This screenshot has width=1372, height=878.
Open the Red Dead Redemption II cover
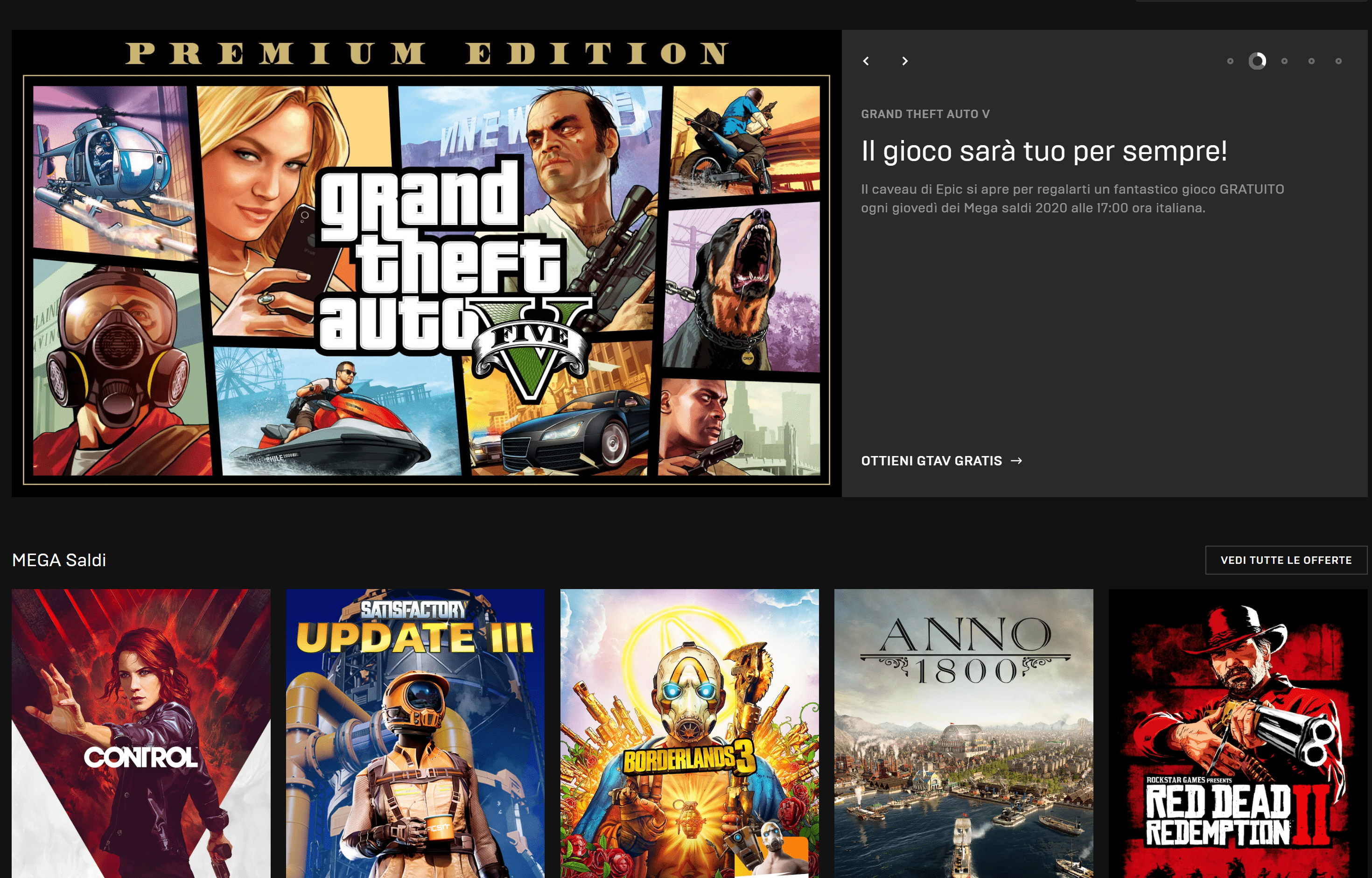click(x=1238, y=733)
